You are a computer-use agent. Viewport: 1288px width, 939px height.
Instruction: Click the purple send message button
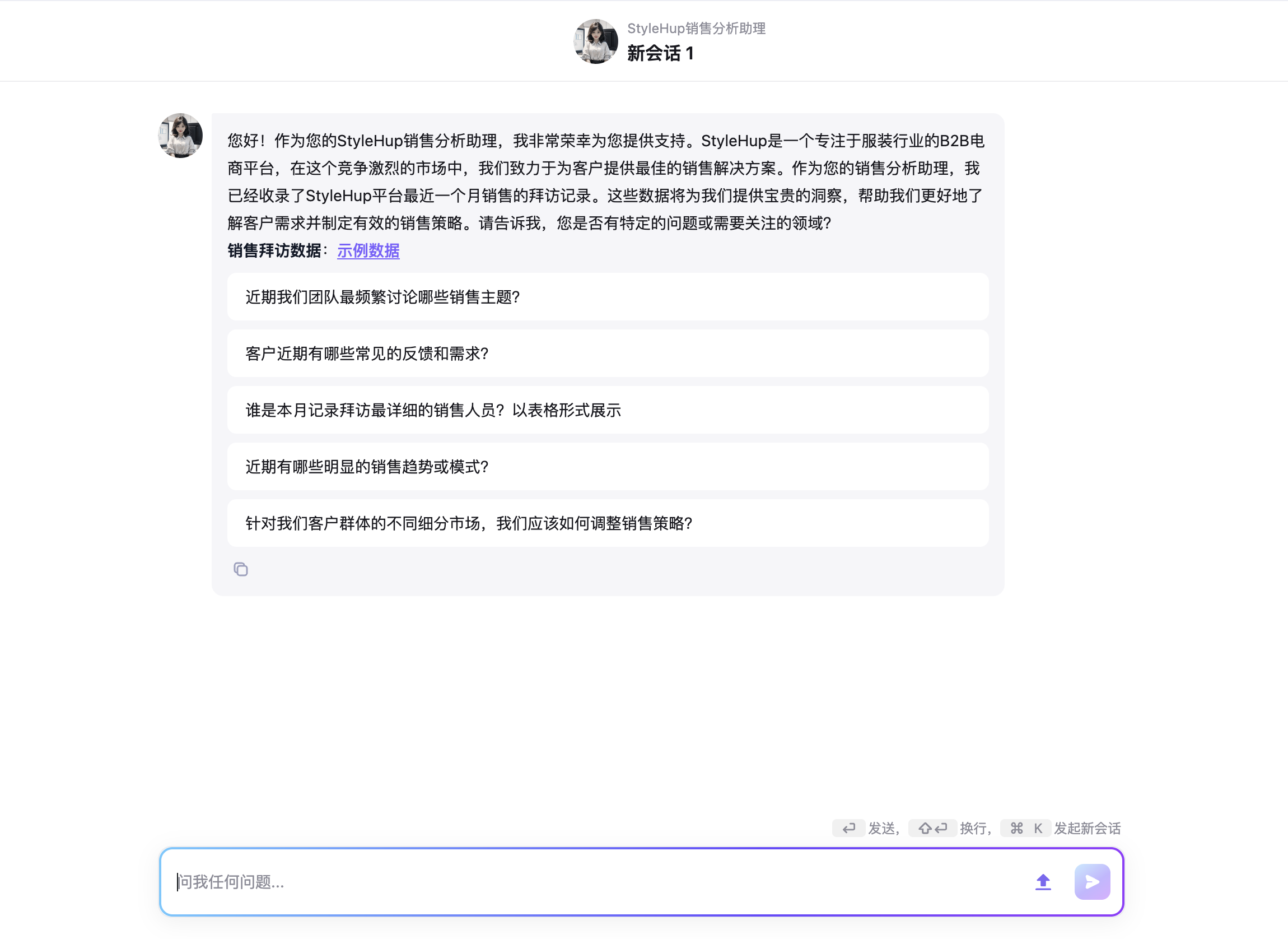[x=1092, y=882]
